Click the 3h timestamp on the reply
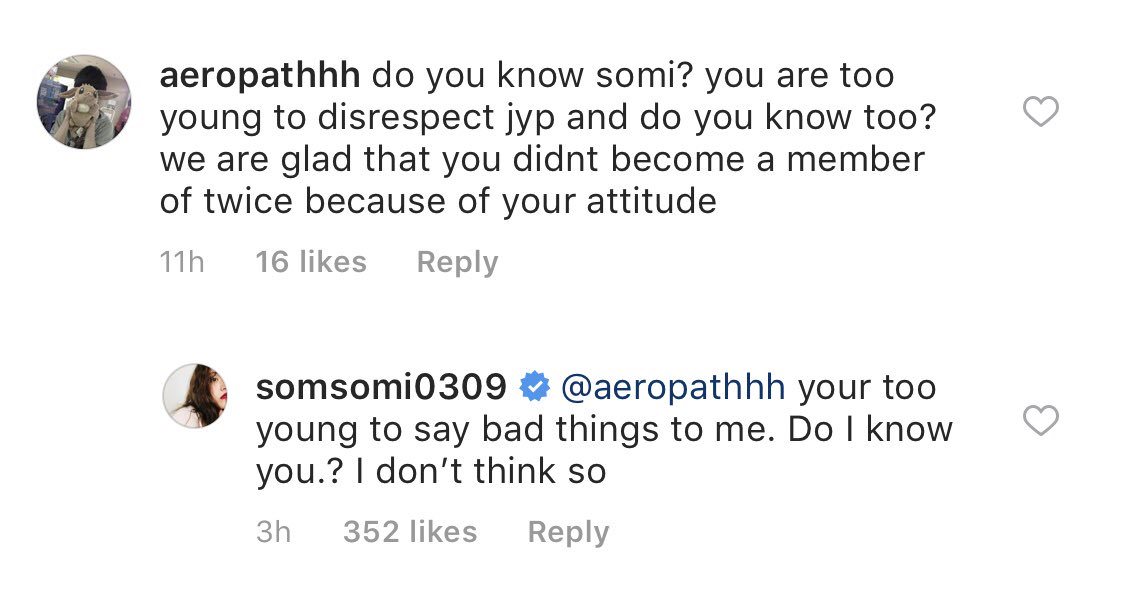 pyautogui.click(x=273, y=532)
